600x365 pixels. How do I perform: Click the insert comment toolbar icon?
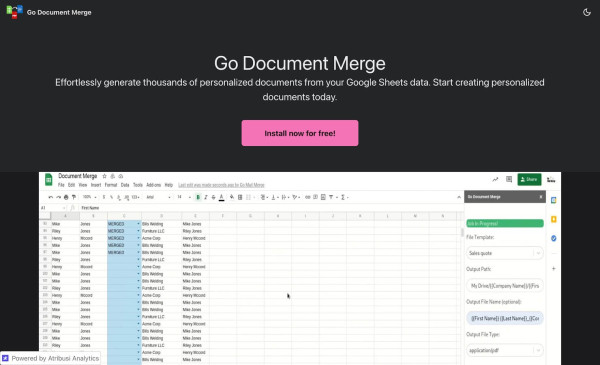point(315,197)
